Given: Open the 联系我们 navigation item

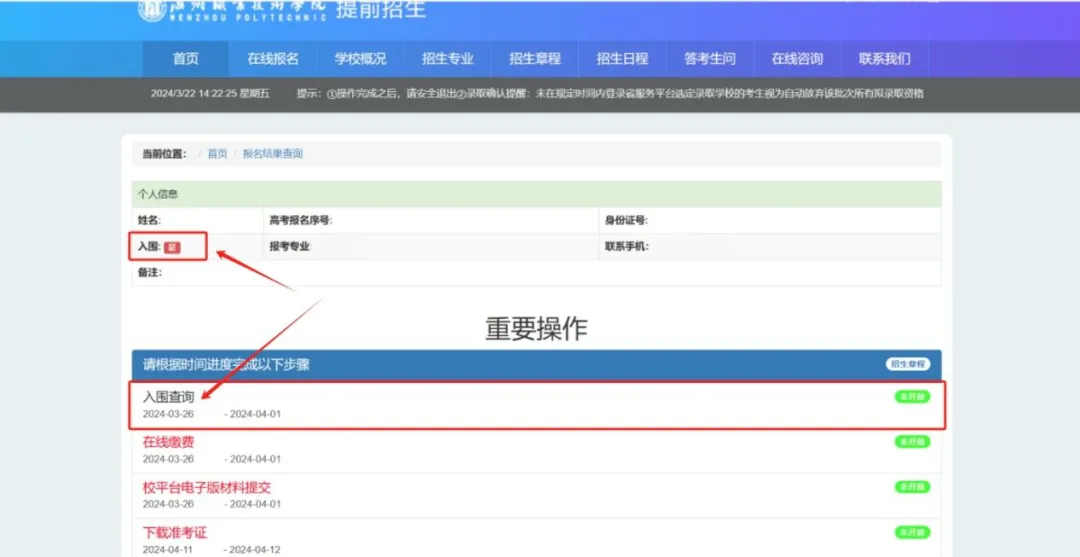Looking at the screenshot, I should pyautogui.click(x=884, y=59).
